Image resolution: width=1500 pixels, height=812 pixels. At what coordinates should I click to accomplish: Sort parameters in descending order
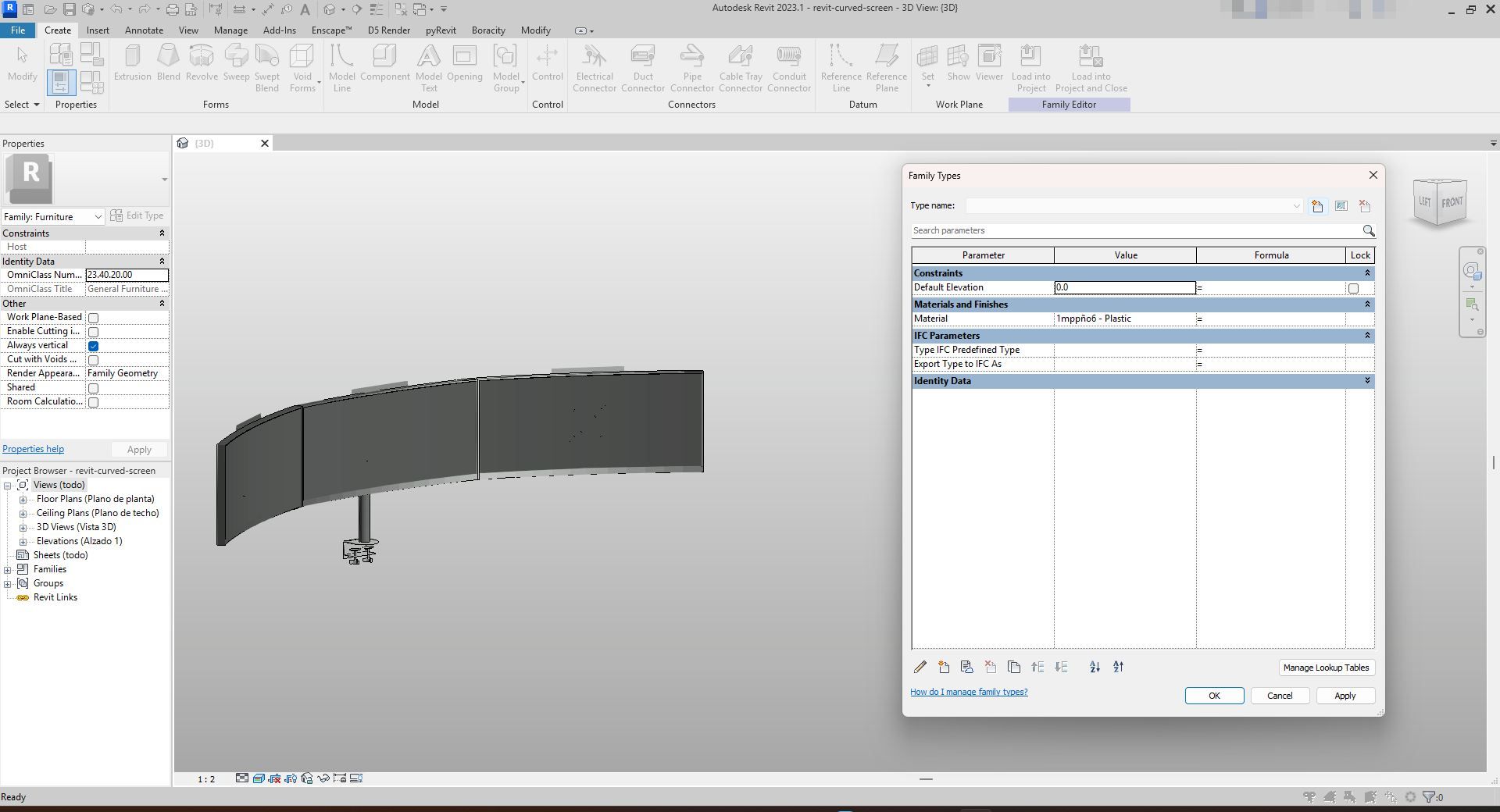(1118, 667)
